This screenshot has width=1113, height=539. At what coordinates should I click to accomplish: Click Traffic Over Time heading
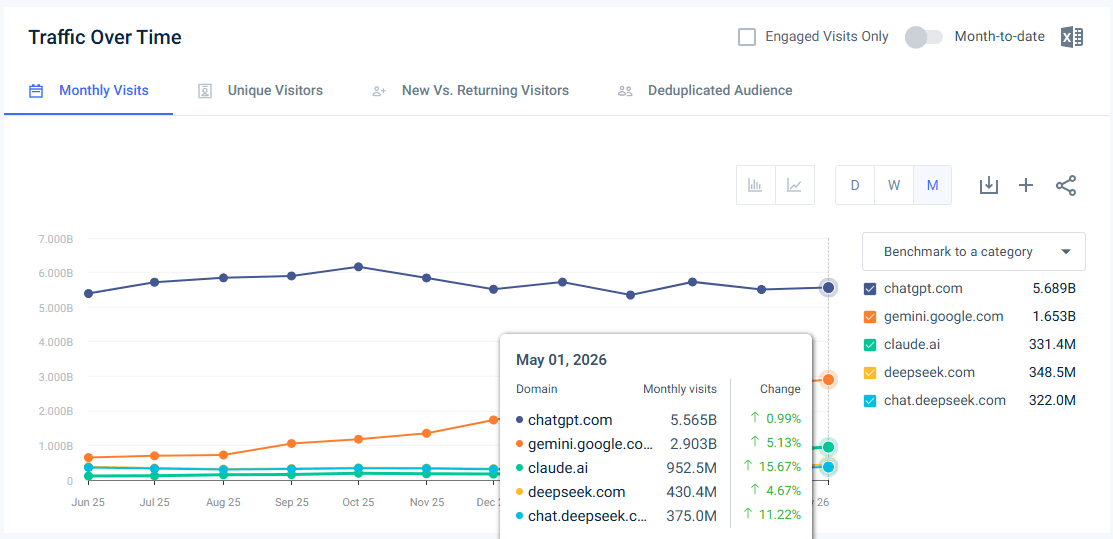coord(105,38)
